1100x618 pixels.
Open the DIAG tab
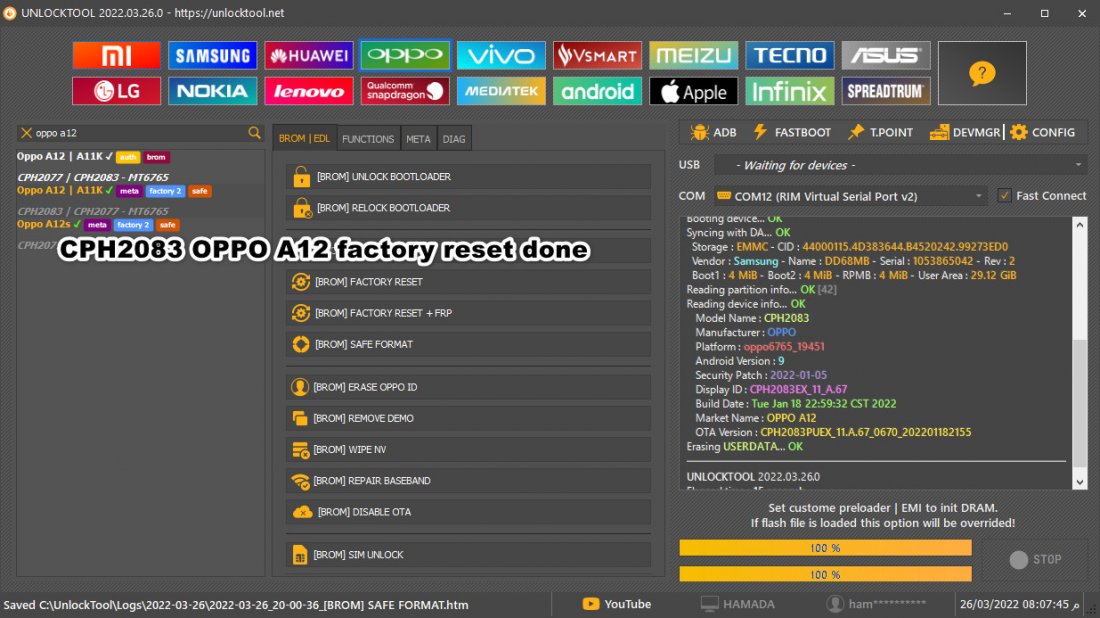pos(454,139)
